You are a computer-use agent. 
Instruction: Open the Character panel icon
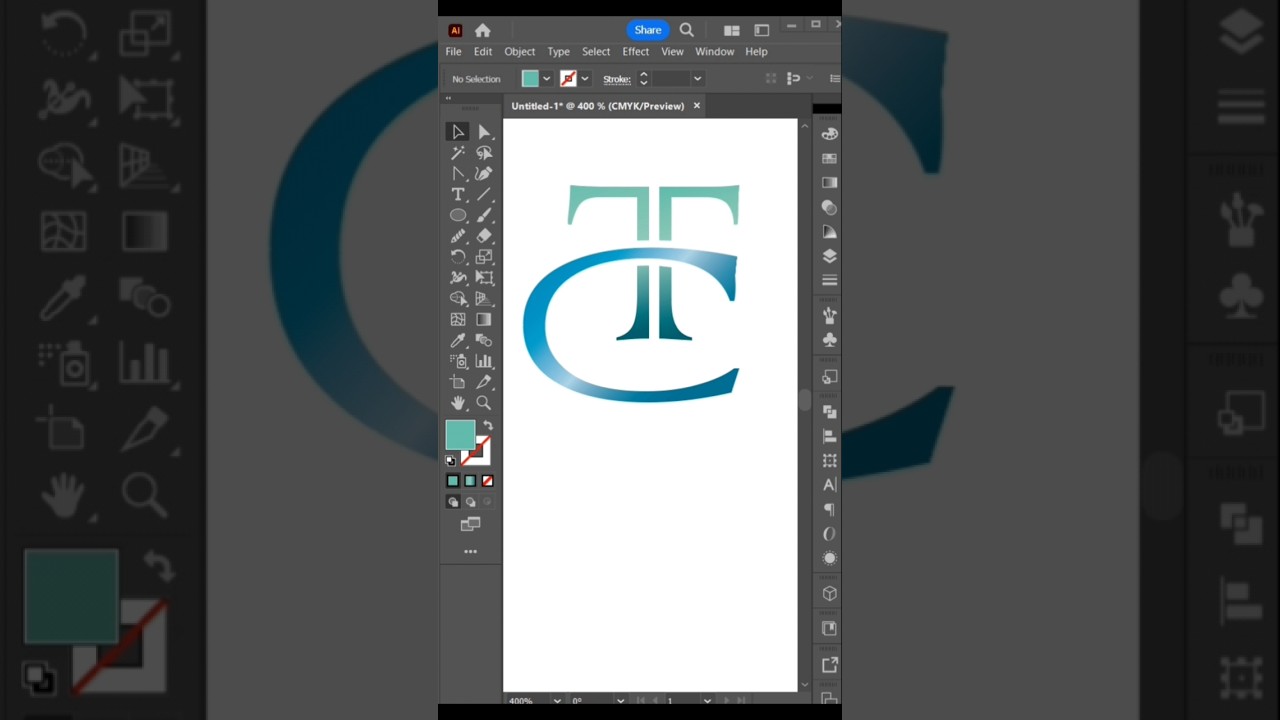pos(829,485)
